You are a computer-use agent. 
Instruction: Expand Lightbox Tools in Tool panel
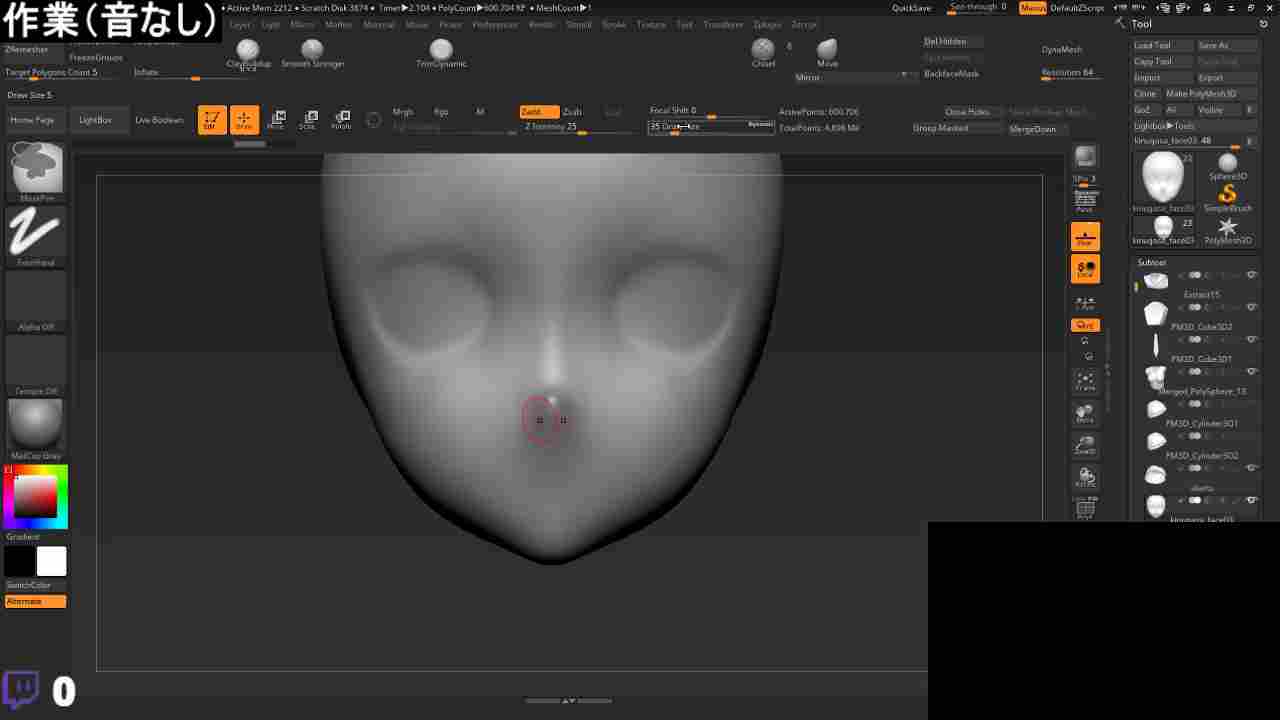(1164, 126)
